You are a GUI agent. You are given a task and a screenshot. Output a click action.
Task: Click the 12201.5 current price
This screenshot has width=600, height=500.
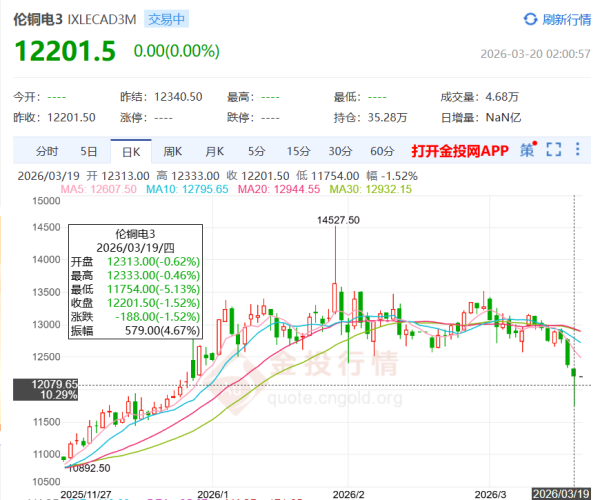65,50
